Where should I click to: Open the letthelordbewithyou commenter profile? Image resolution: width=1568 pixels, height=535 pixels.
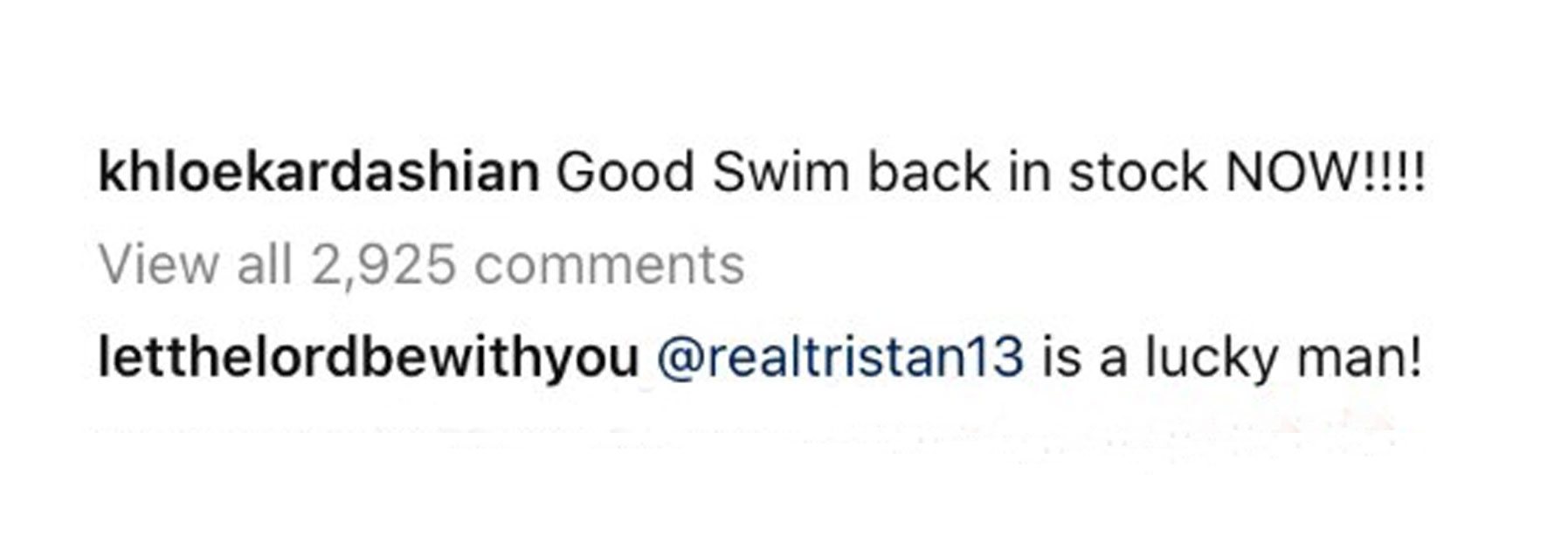coord(369,359)
